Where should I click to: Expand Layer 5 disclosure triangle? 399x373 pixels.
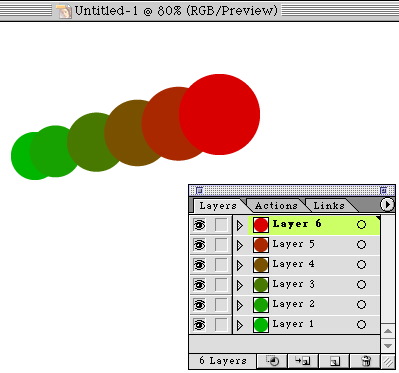coord(240,245)
